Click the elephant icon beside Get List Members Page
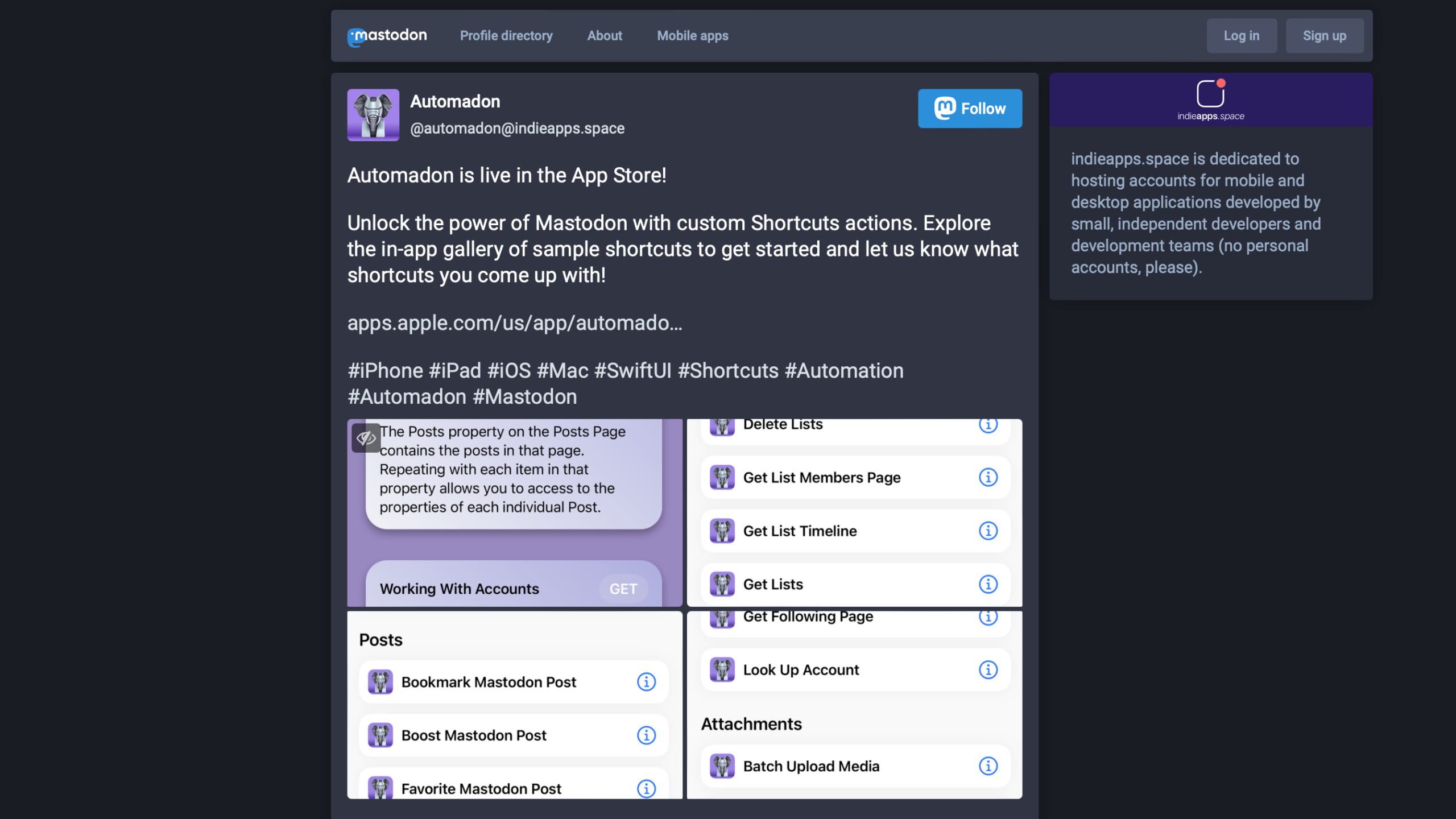Screen dimensions: 1456x819 [722, 477]
